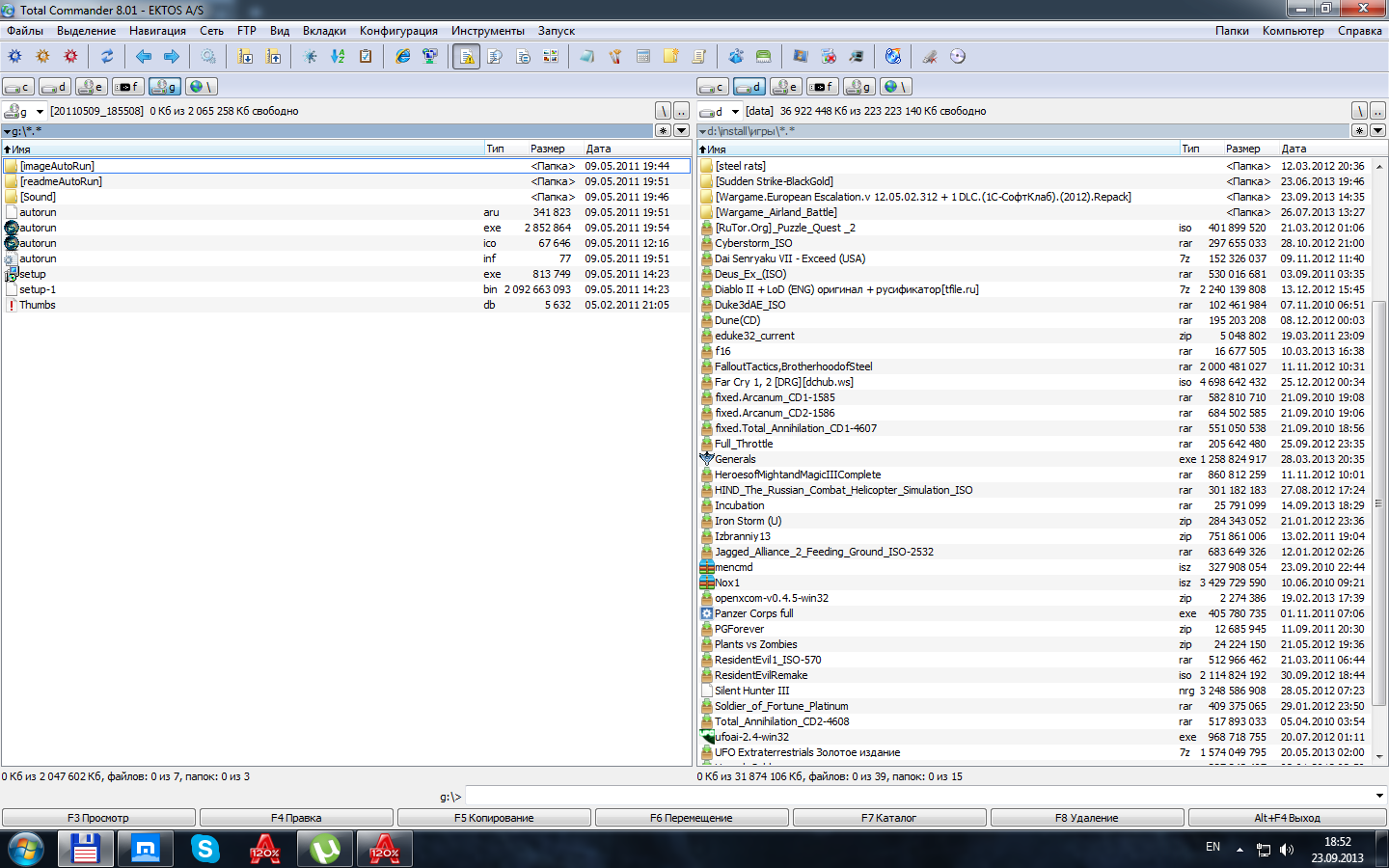Open the Навигация menu
Viewport: 1389px width, 868px height.
click(157, 31)
